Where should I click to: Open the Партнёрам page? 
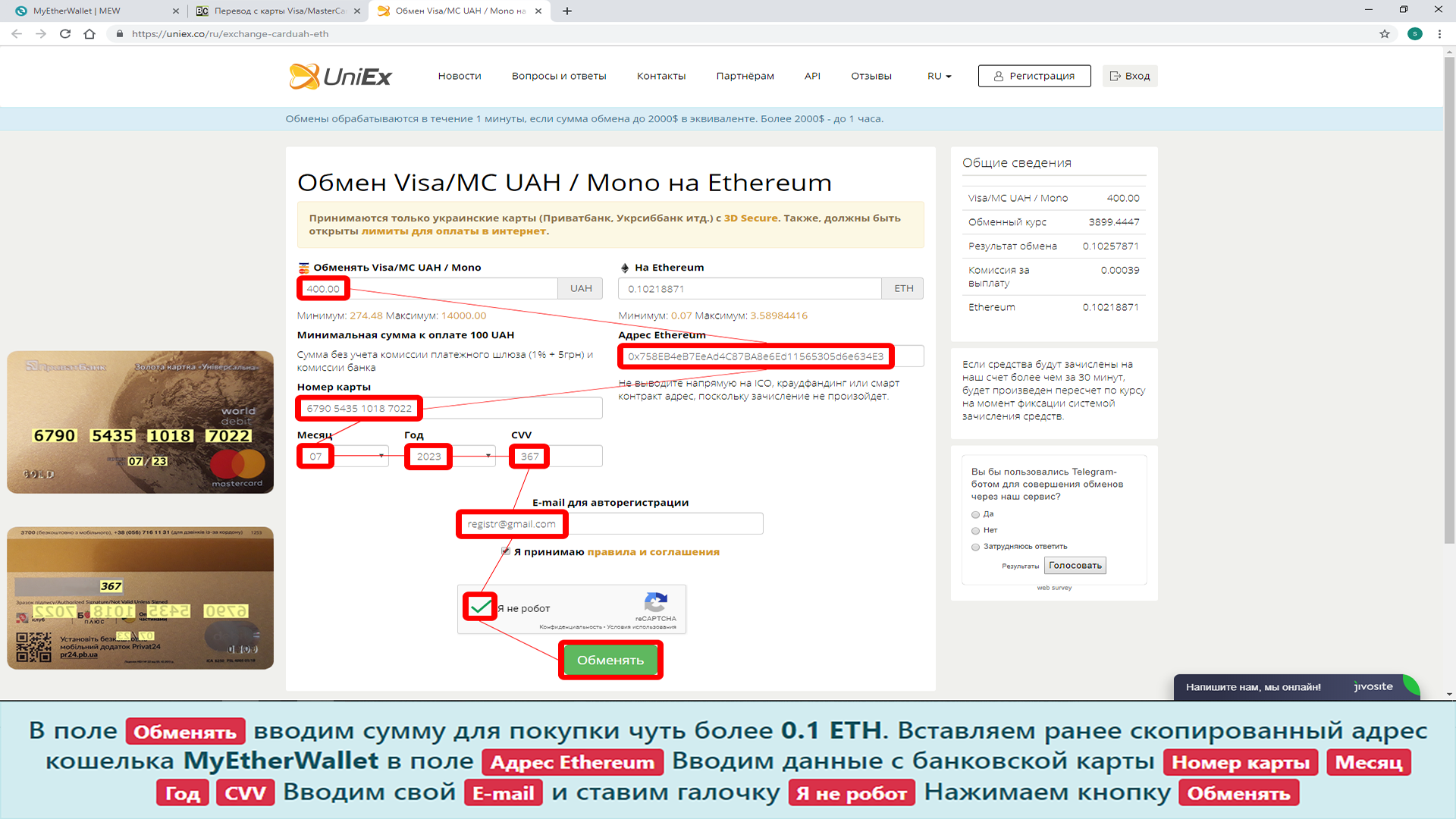tap(745, 76)
